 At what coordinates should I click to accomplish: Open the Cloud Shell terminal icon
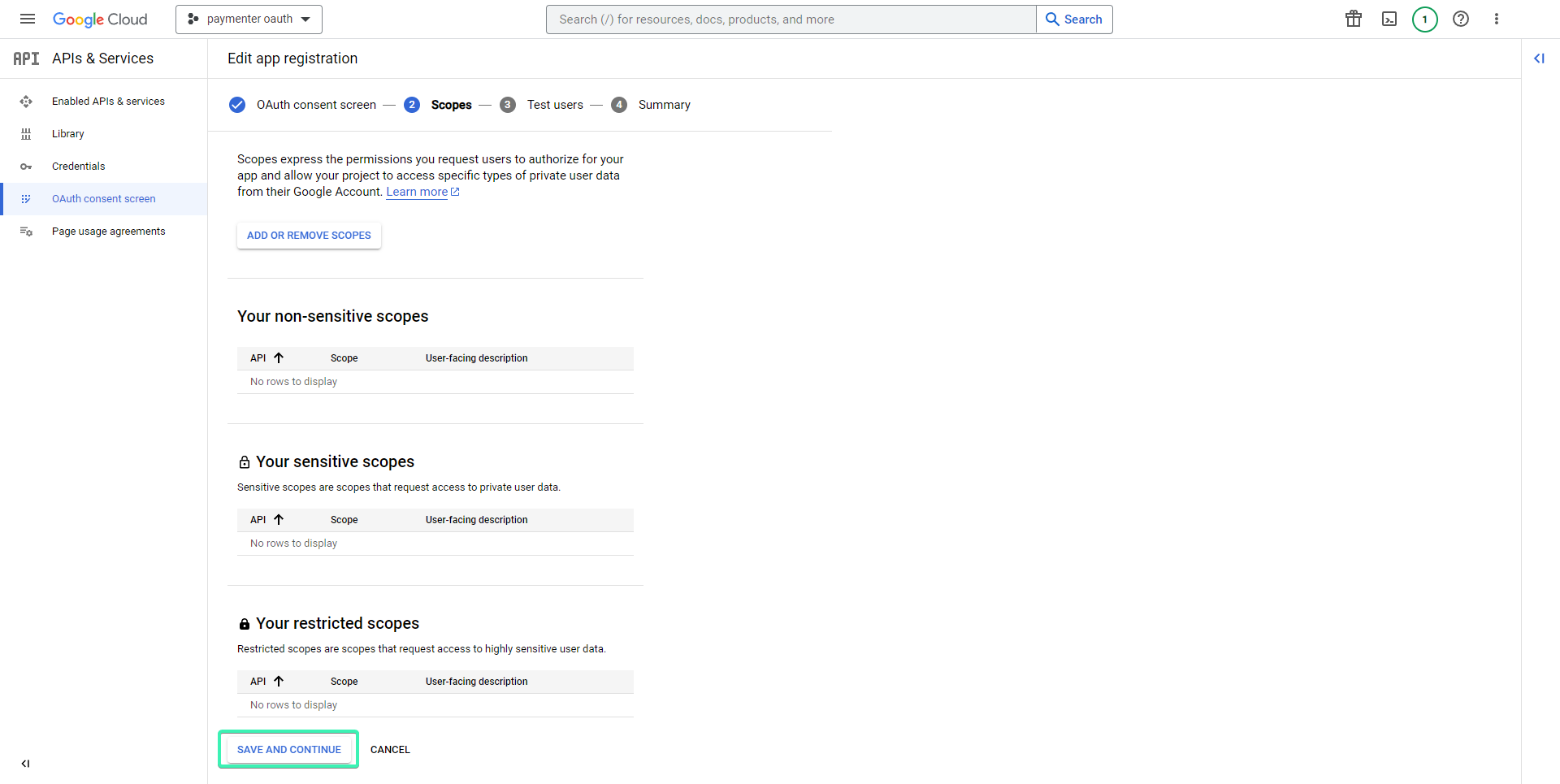(x=1389, y=19)
